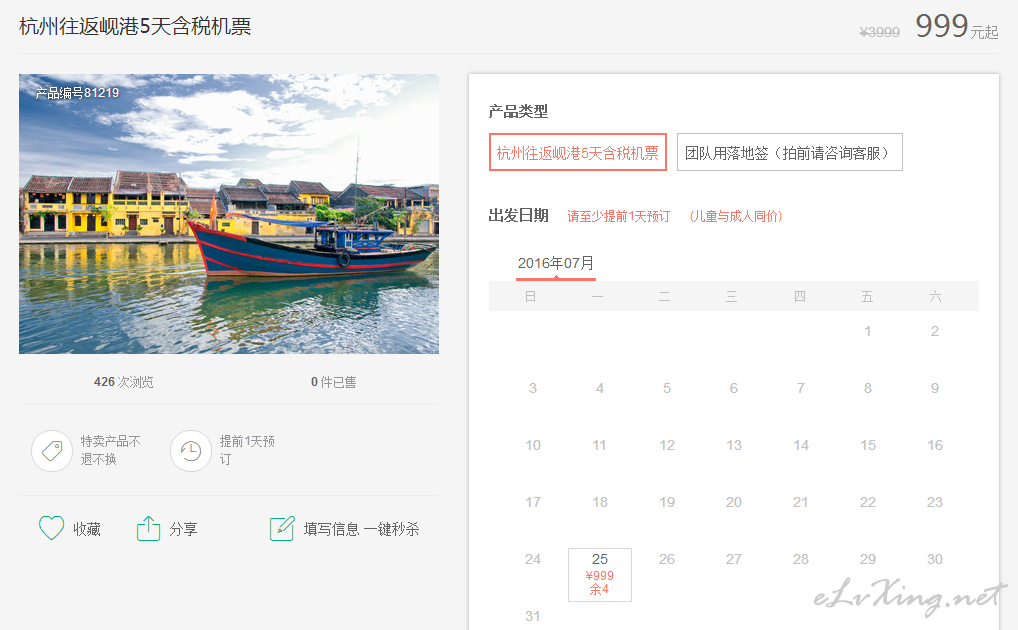The image size is (1018, 630).
Task: Click 填写信息 一键秒杀 link
Action: tap(361, 529)
